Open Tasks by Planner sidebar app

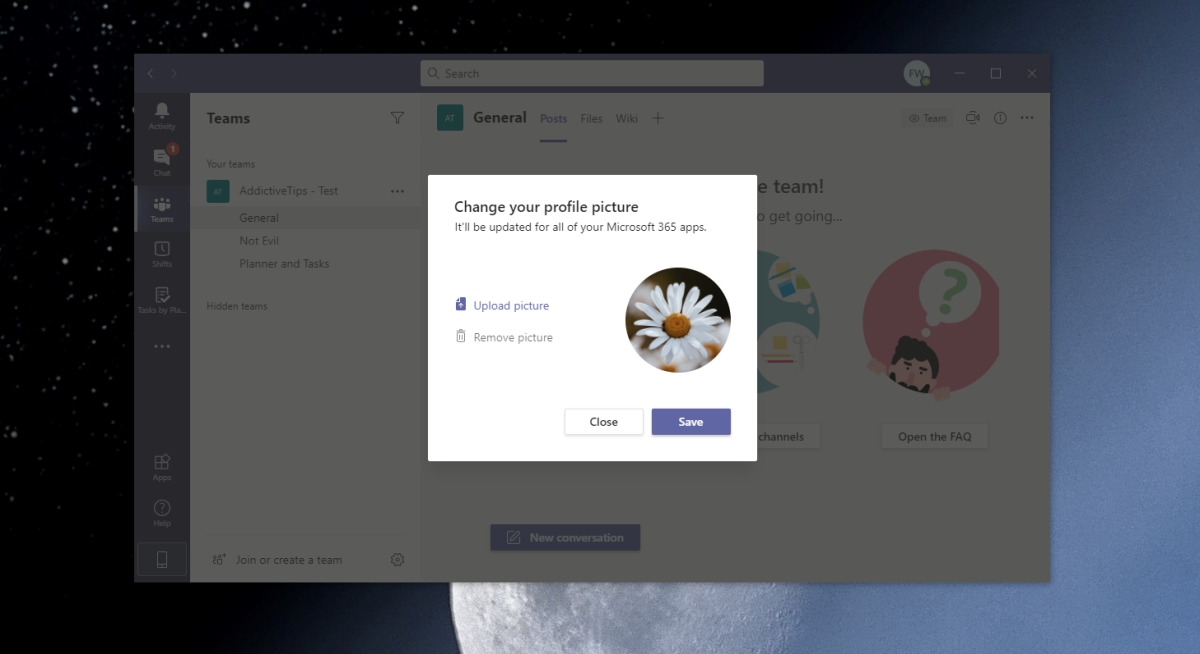pos(162,300)
